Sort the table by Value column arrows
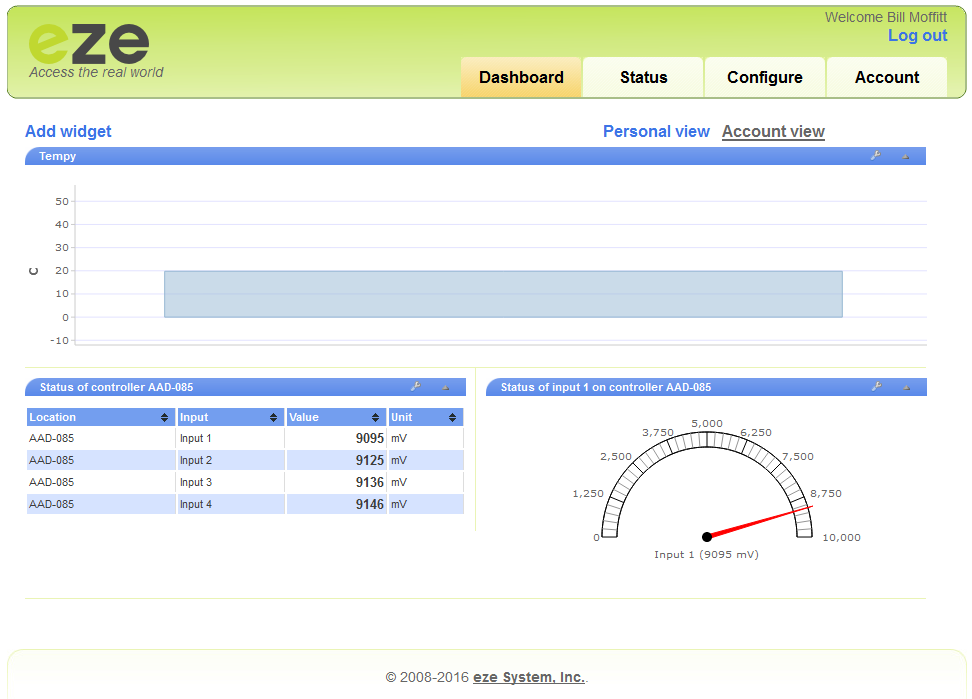The image size is (972, 699). tap(376, 418)
